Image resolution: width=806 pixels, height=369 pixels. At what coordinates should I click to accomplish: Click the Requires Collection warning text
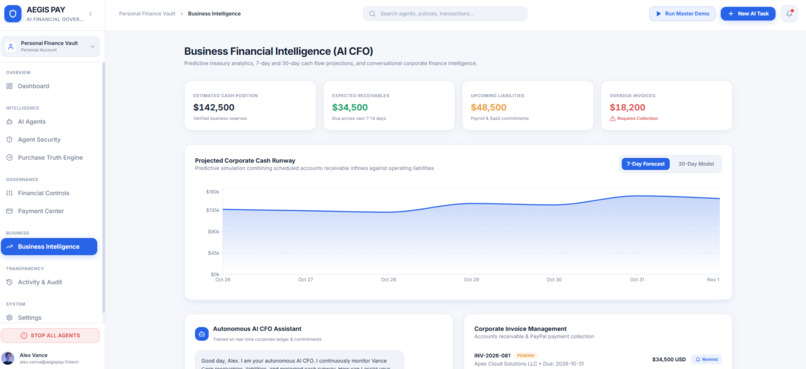click(637, 118)
